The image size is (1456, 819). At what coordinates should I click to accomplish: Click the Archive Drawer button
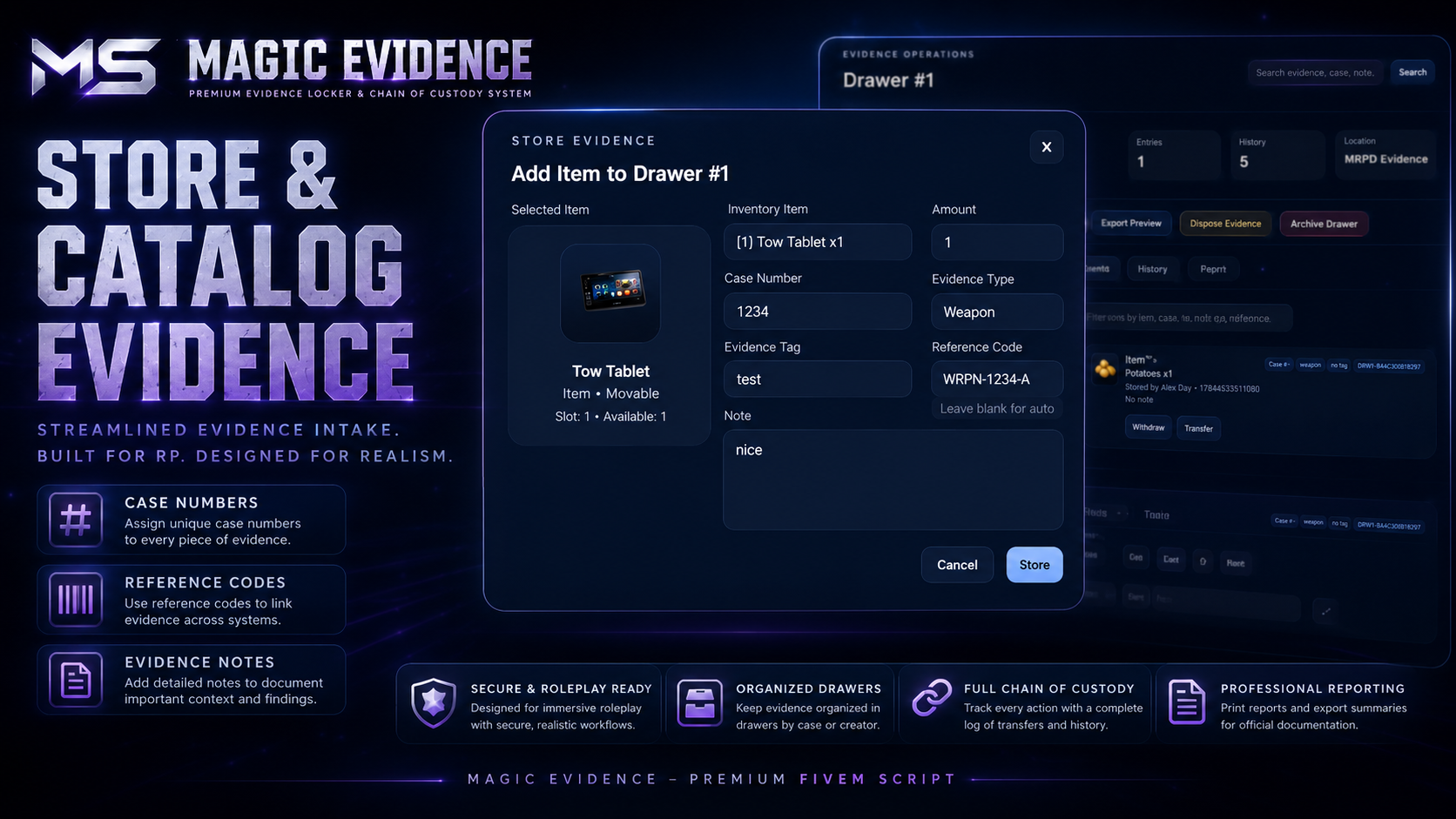point(1324,224)
